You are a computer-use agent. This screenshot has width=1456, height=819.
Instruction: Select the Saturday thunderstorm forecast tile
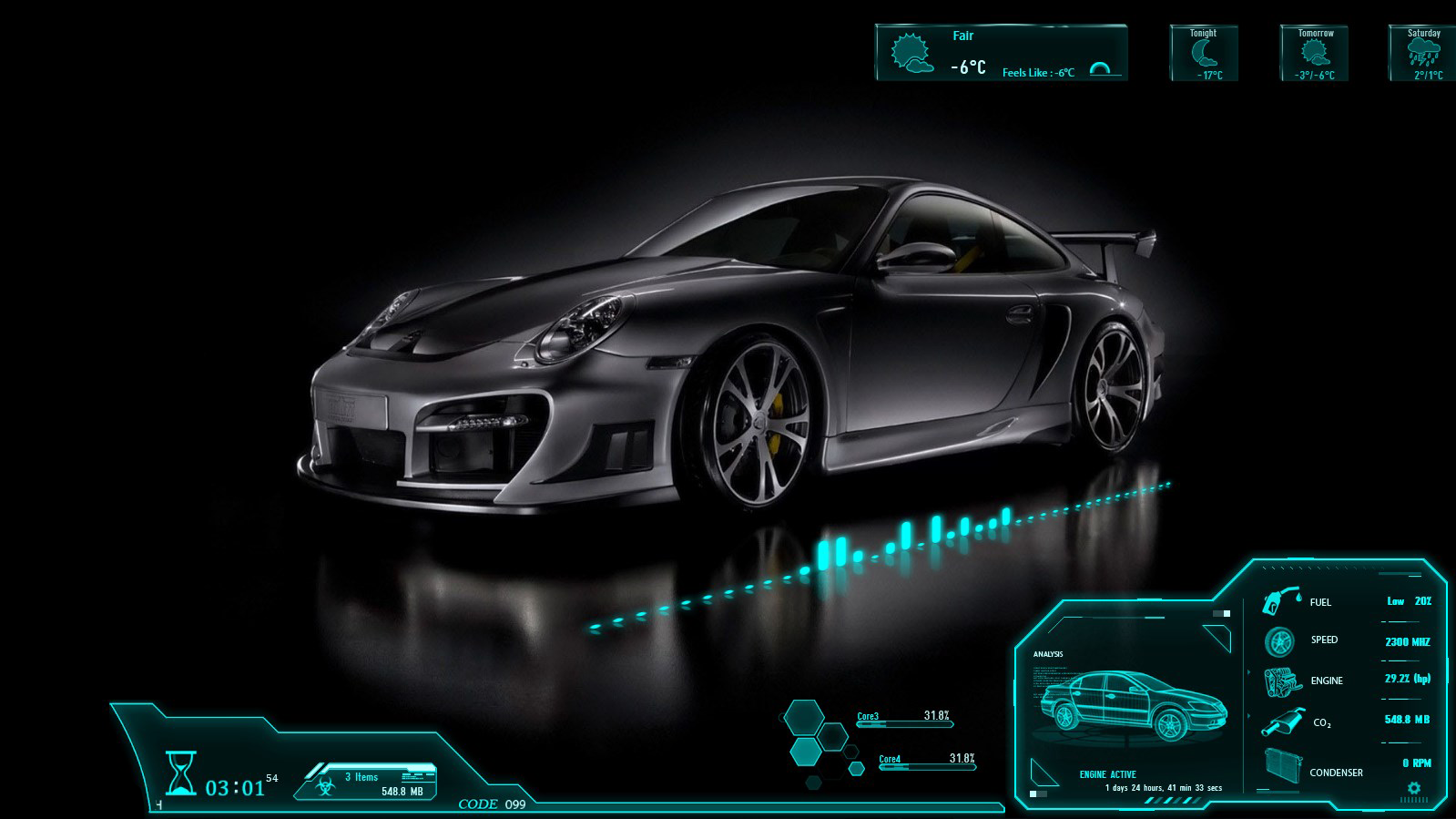pyautogui.click(x=1422, y=54)
